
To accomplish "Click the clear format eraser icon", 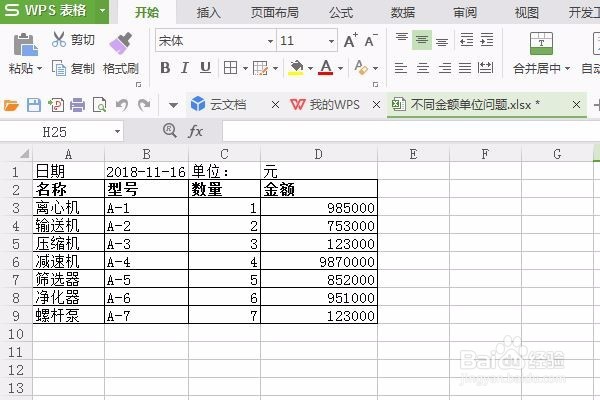I will click(x=360, y=68).
